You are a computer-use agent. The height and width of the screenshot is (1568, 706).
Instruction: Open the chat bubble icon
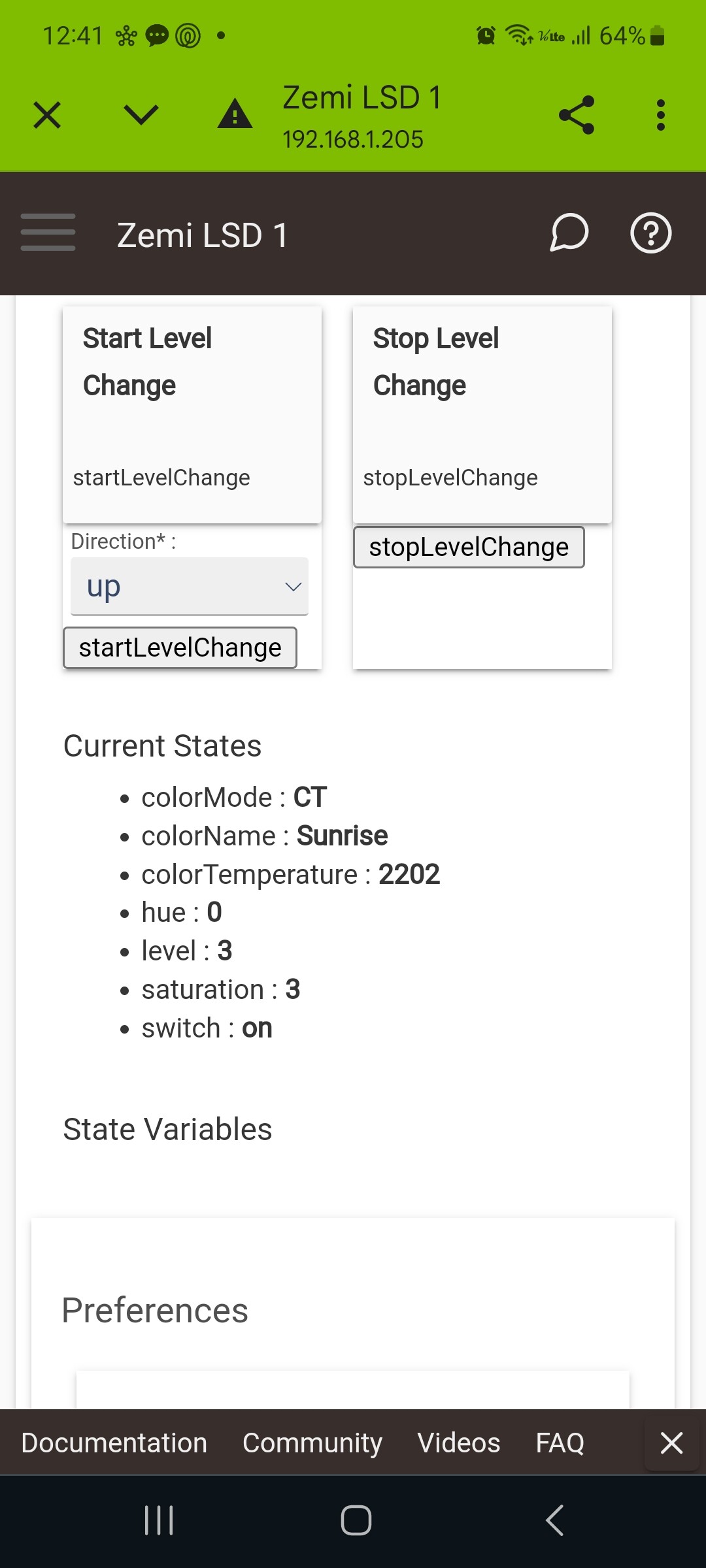point(569,233)
